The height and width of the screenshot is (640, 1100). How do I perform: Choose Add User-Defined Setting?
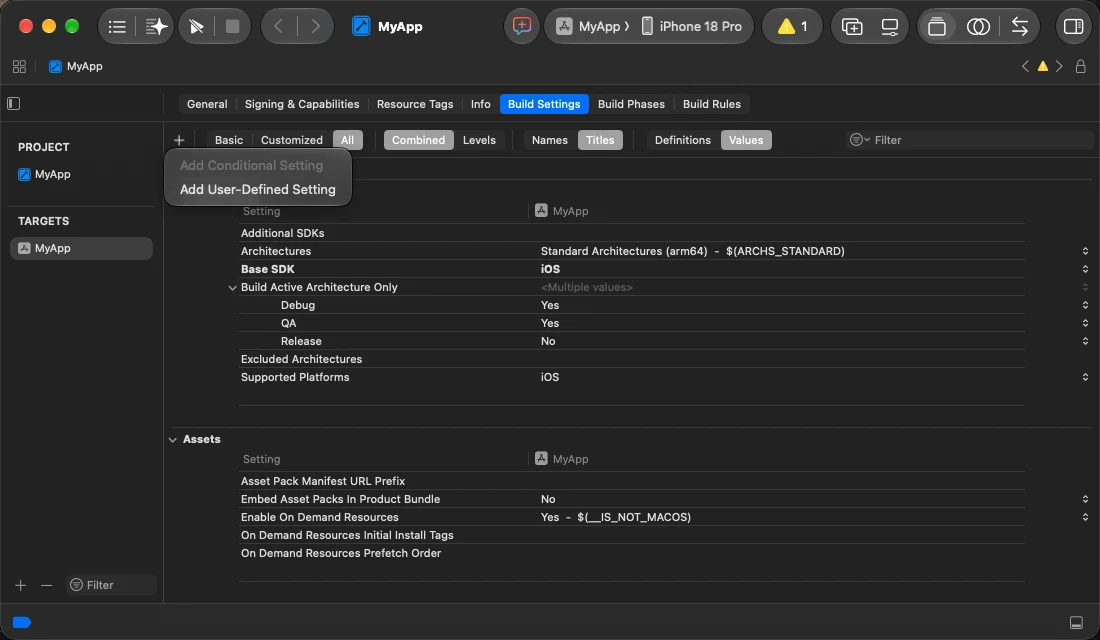[x=257, y=189]
